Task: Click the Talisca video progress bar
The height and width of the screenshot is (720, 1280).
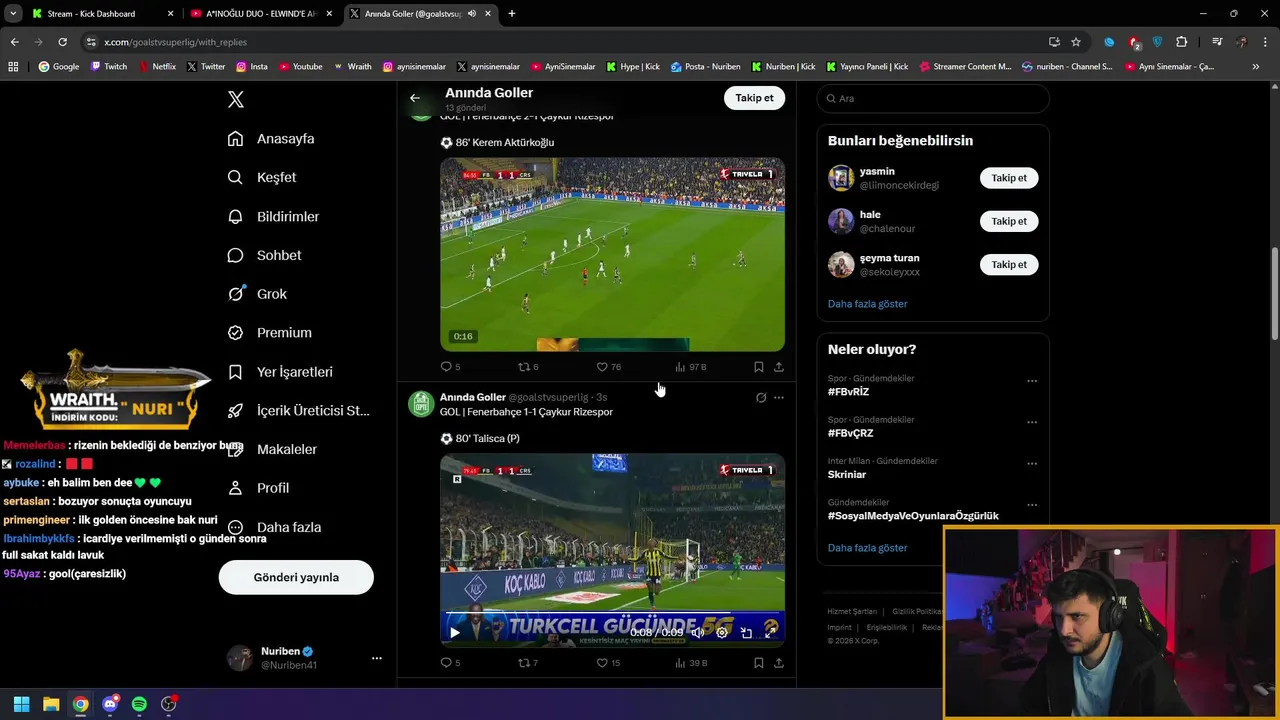Action: tap(612, 613)
